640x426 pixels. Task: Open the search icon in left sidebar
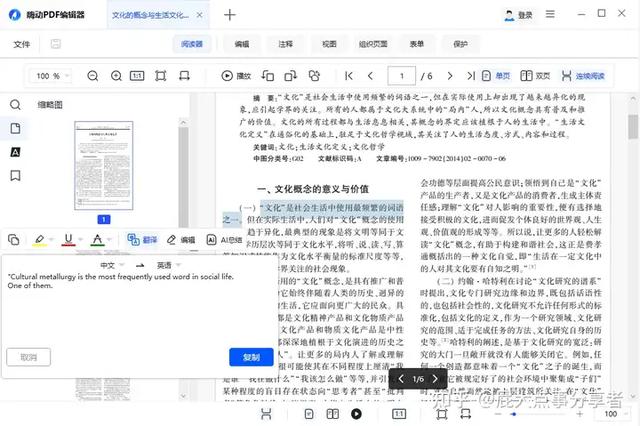pos(15,105)
